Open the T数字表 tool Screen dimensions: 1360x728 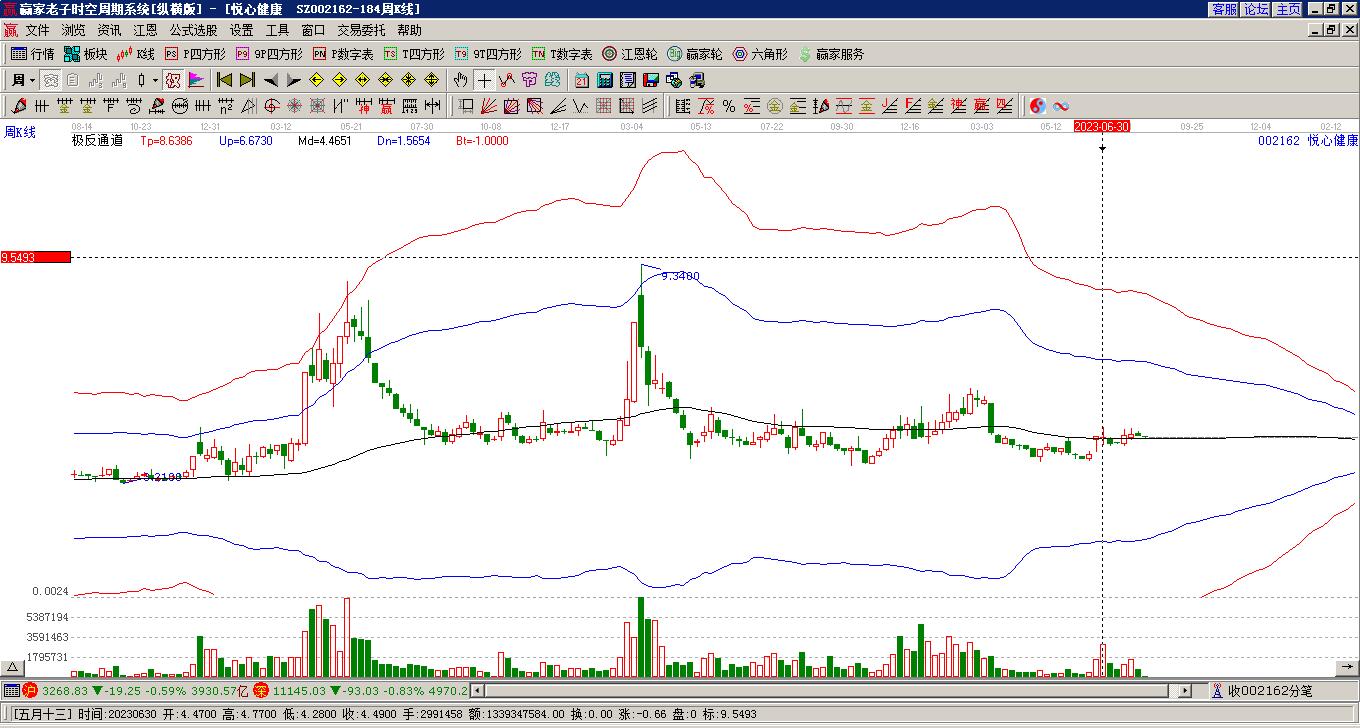pos(562,54)
